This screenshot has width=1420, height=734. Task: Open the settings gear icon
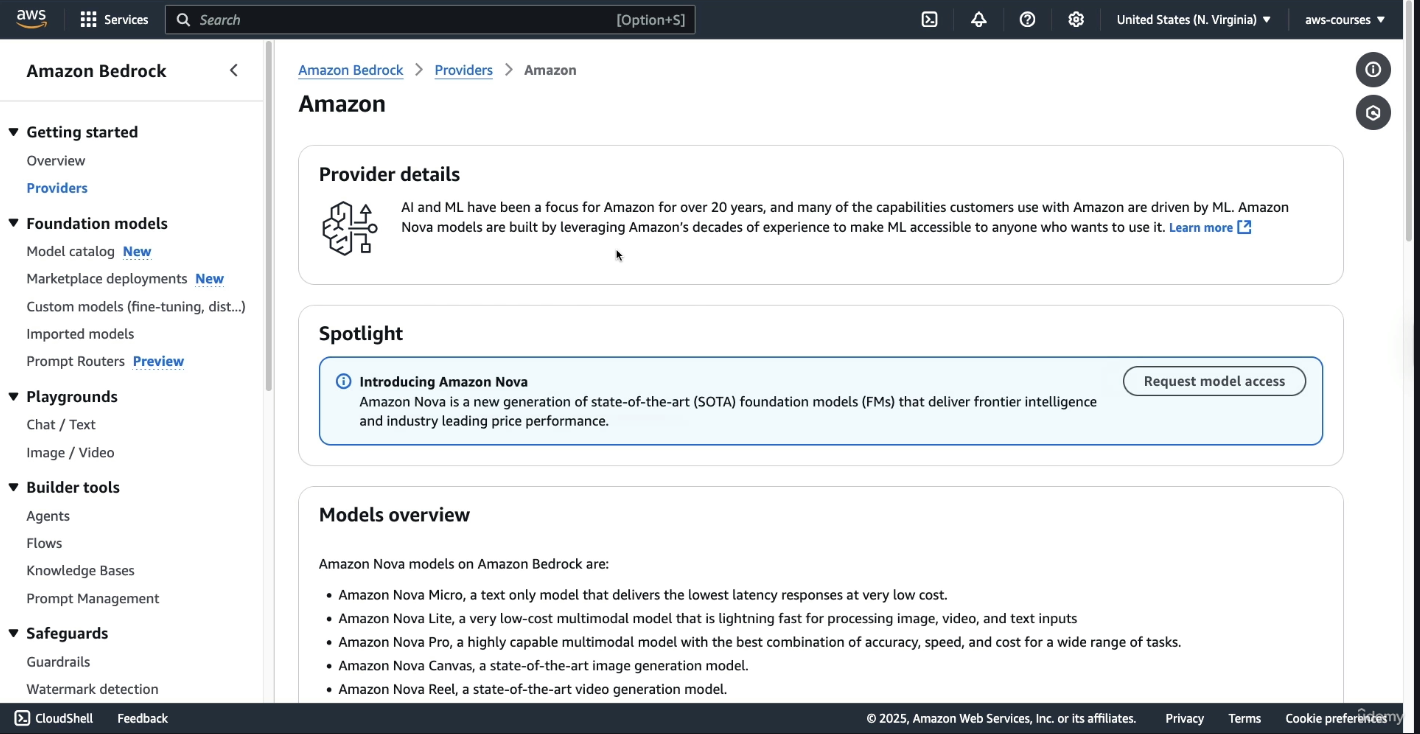(1076, 19)
